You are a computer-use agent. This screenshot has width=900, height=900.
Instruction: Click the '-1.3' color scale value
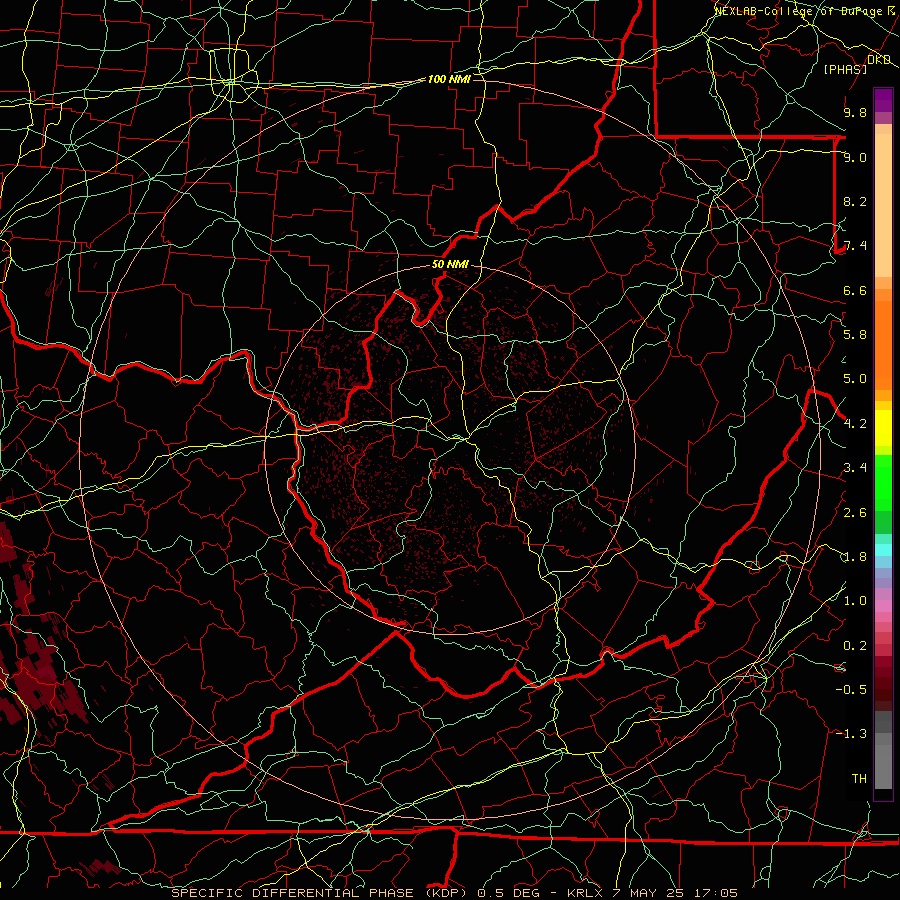tap(851, 734)
